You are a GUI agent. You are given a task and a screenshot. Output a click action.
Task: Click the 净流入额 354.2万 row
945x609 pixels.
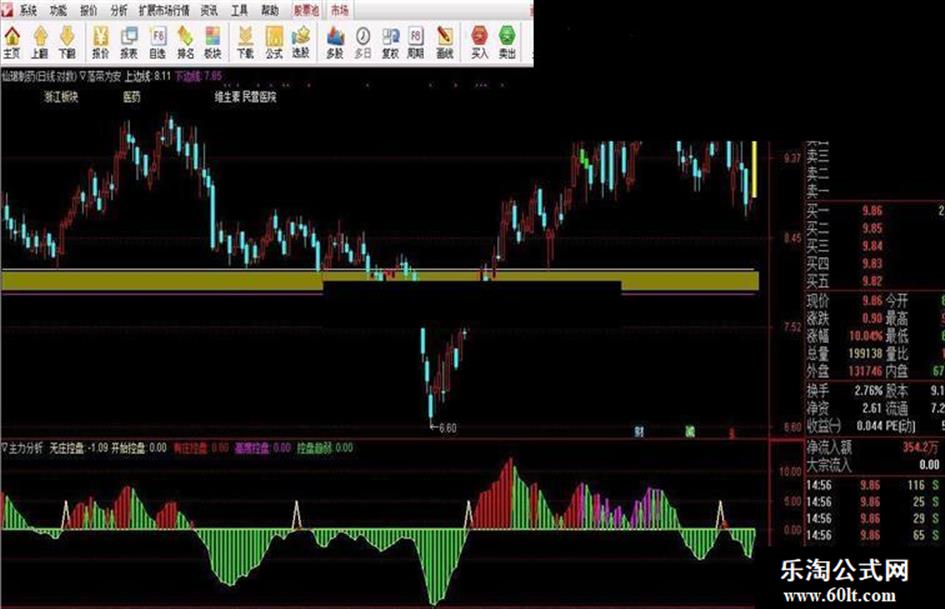tap(873, 447)
